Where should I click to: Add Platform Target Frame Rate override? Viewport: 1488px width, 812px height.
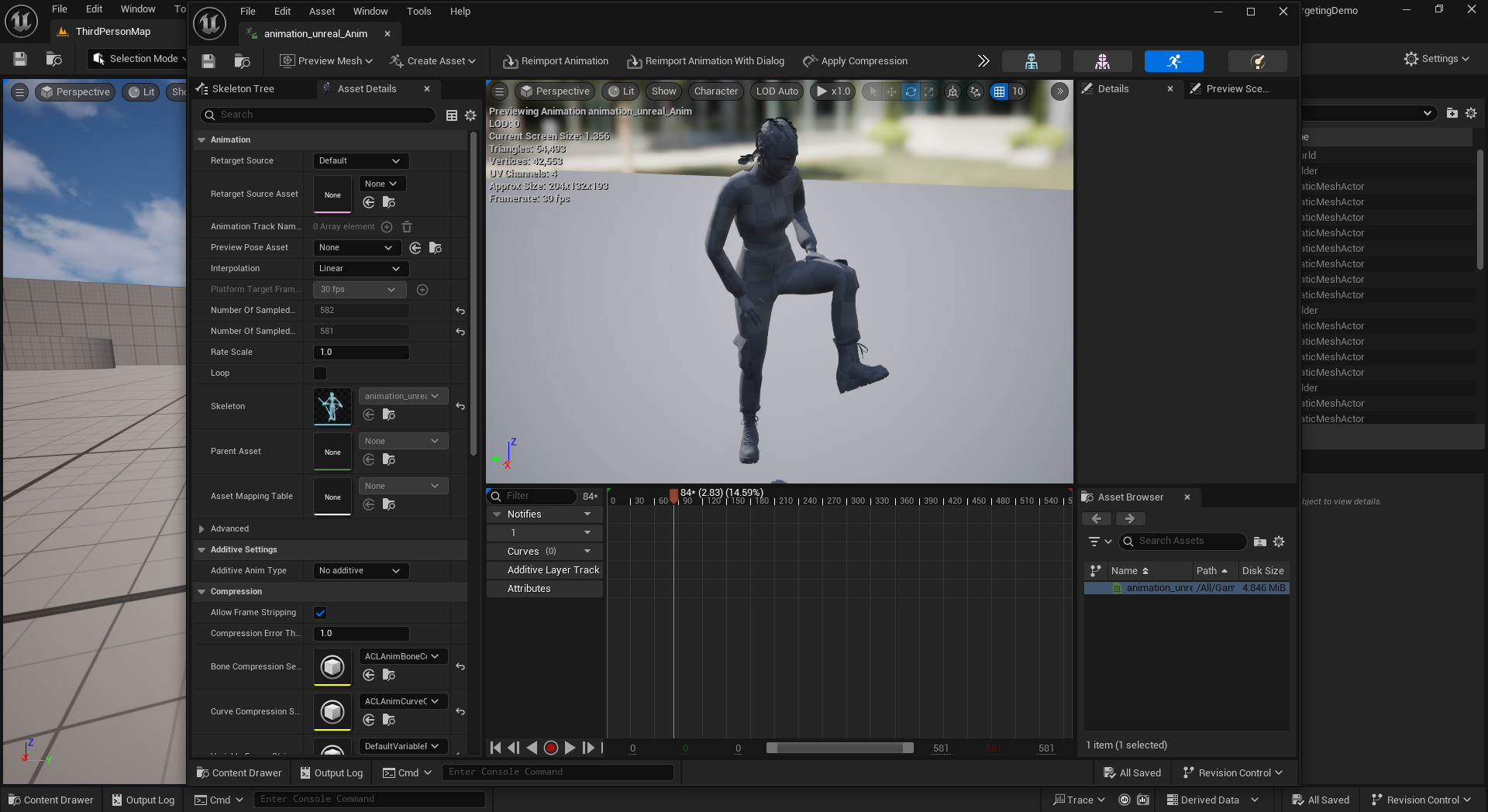point(422,290)
